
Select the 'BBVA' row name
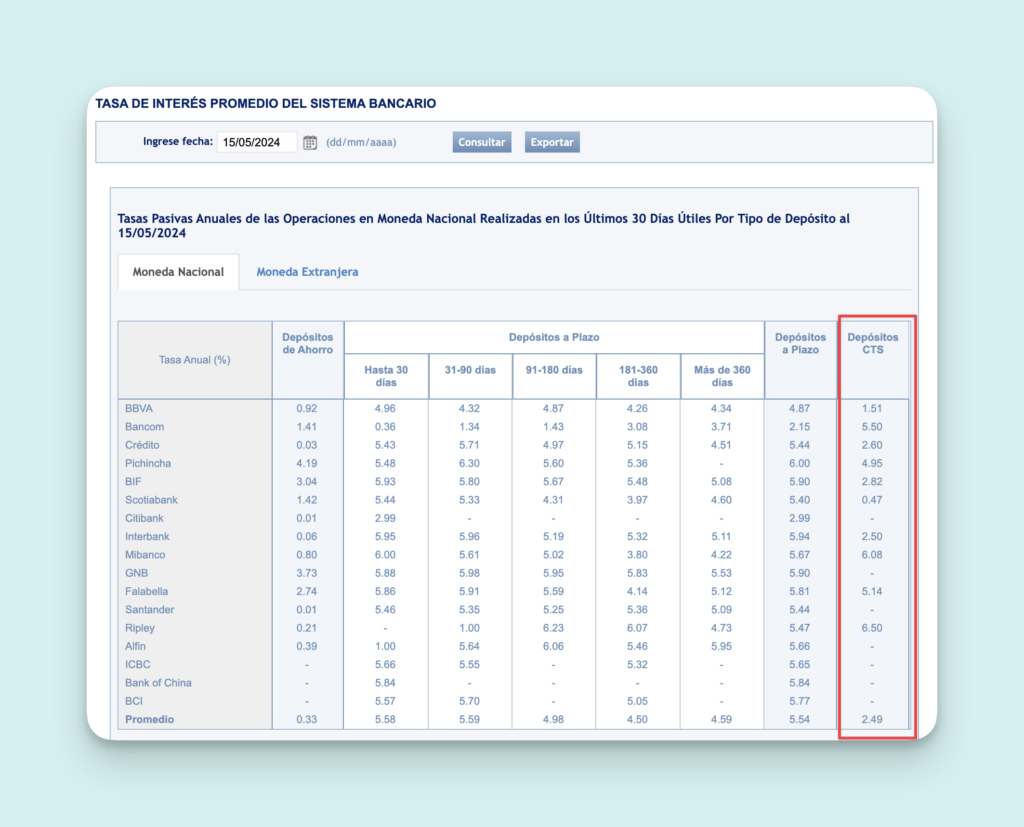pyautogui.click(x=139, y=408)
